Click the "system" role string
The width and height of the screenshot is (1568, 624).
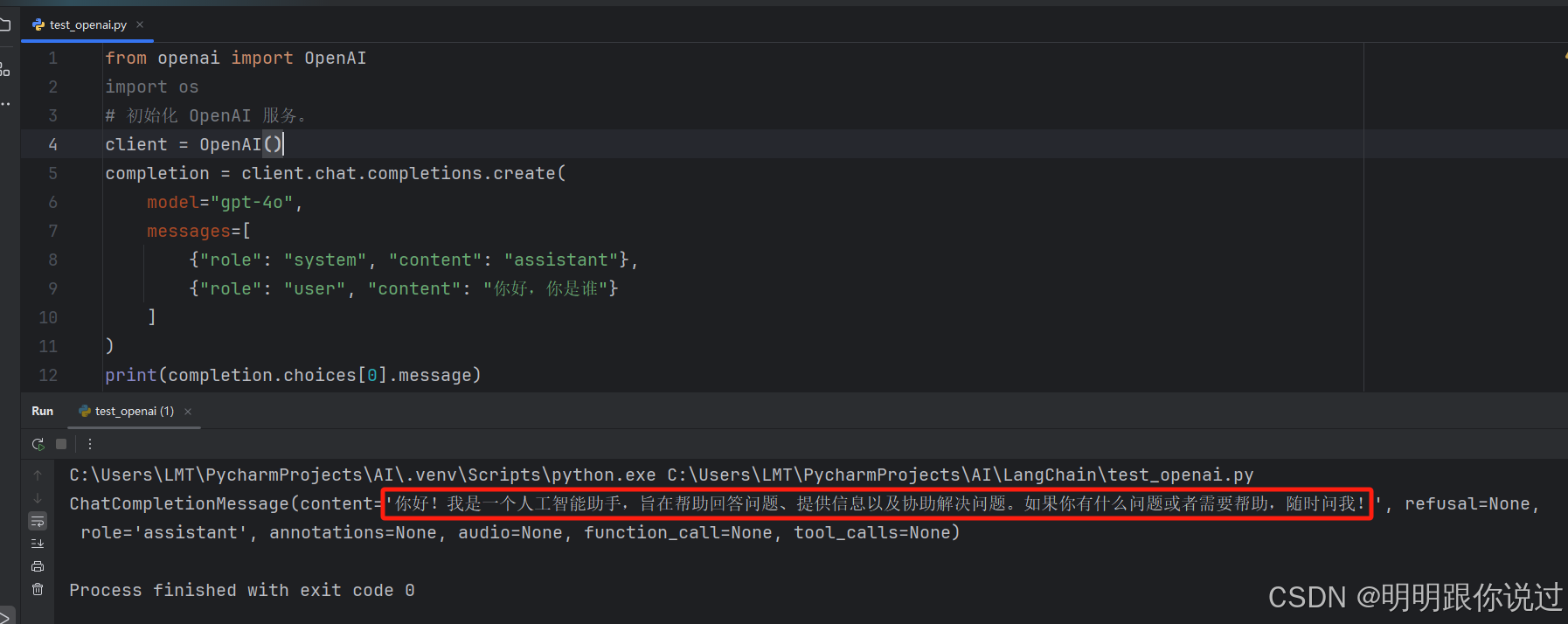point(325,260)
